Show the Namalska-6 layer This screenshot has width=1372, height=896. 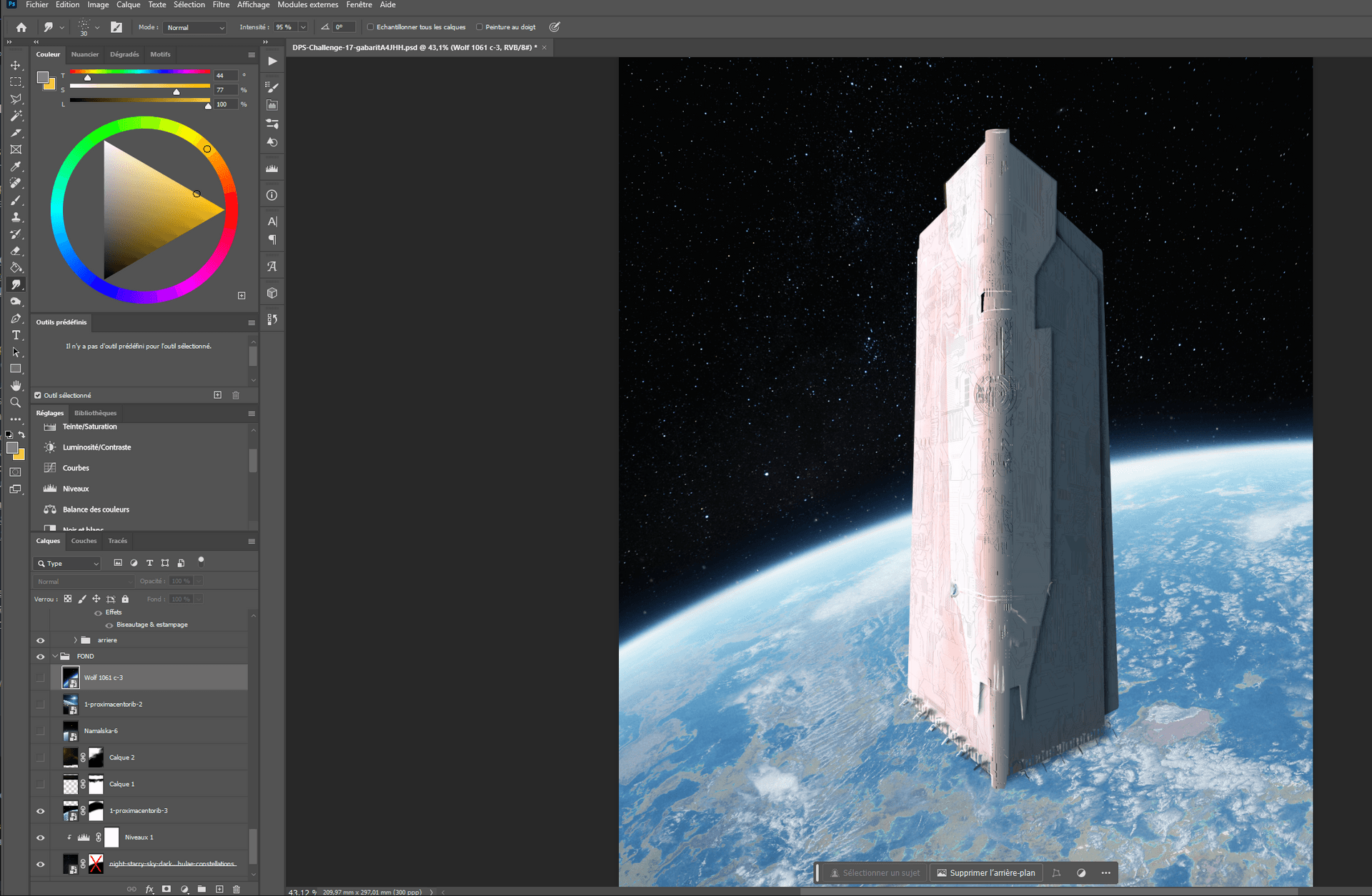point(41,731)
